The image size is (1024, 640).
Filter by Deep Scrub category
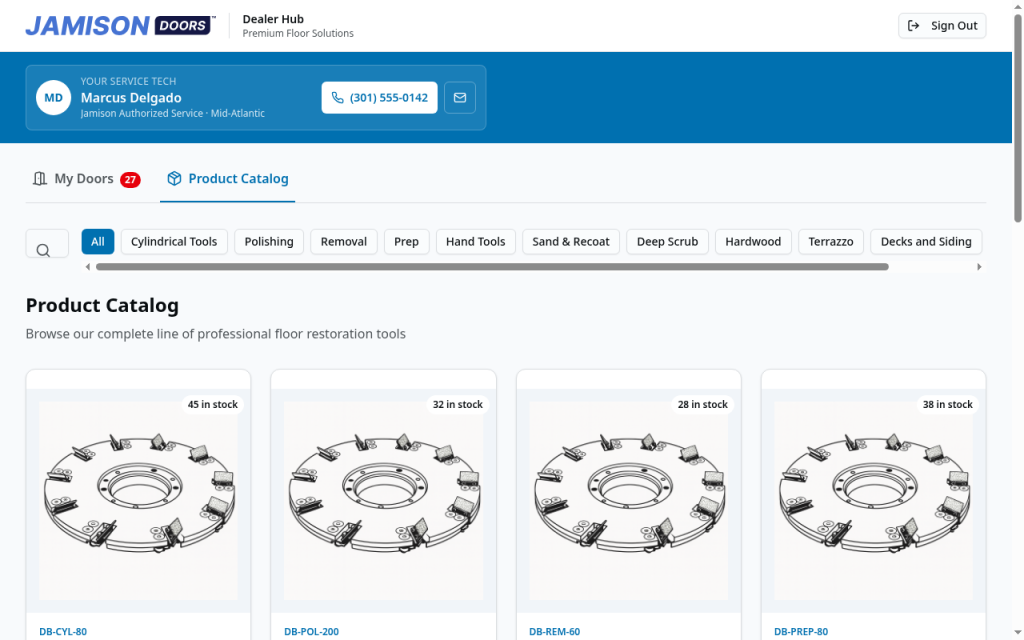click(x=667, y=242)
